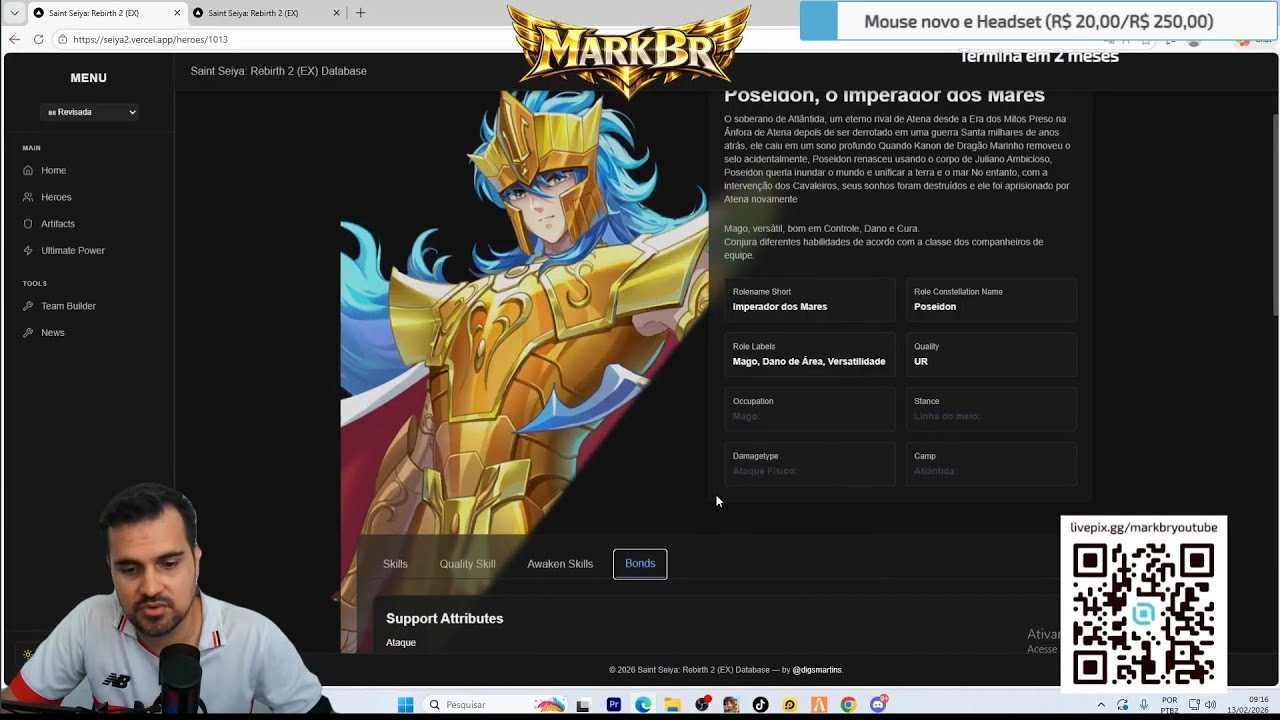Click the @digsmartins footer link
The height and width of the screenshot is (720, 1280).
click(x=817, y=670)
